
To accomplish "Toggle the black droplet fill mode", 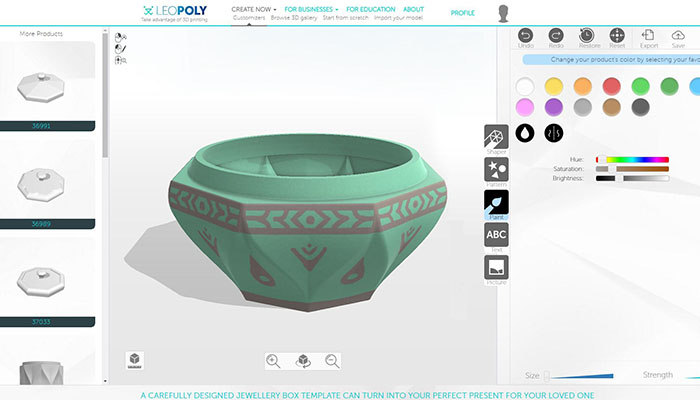I will (525, 133).
